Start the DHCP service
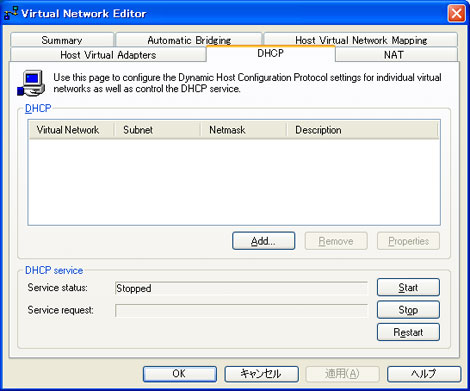This screenshot has width=470, height=391. click(x=408, y=287)
